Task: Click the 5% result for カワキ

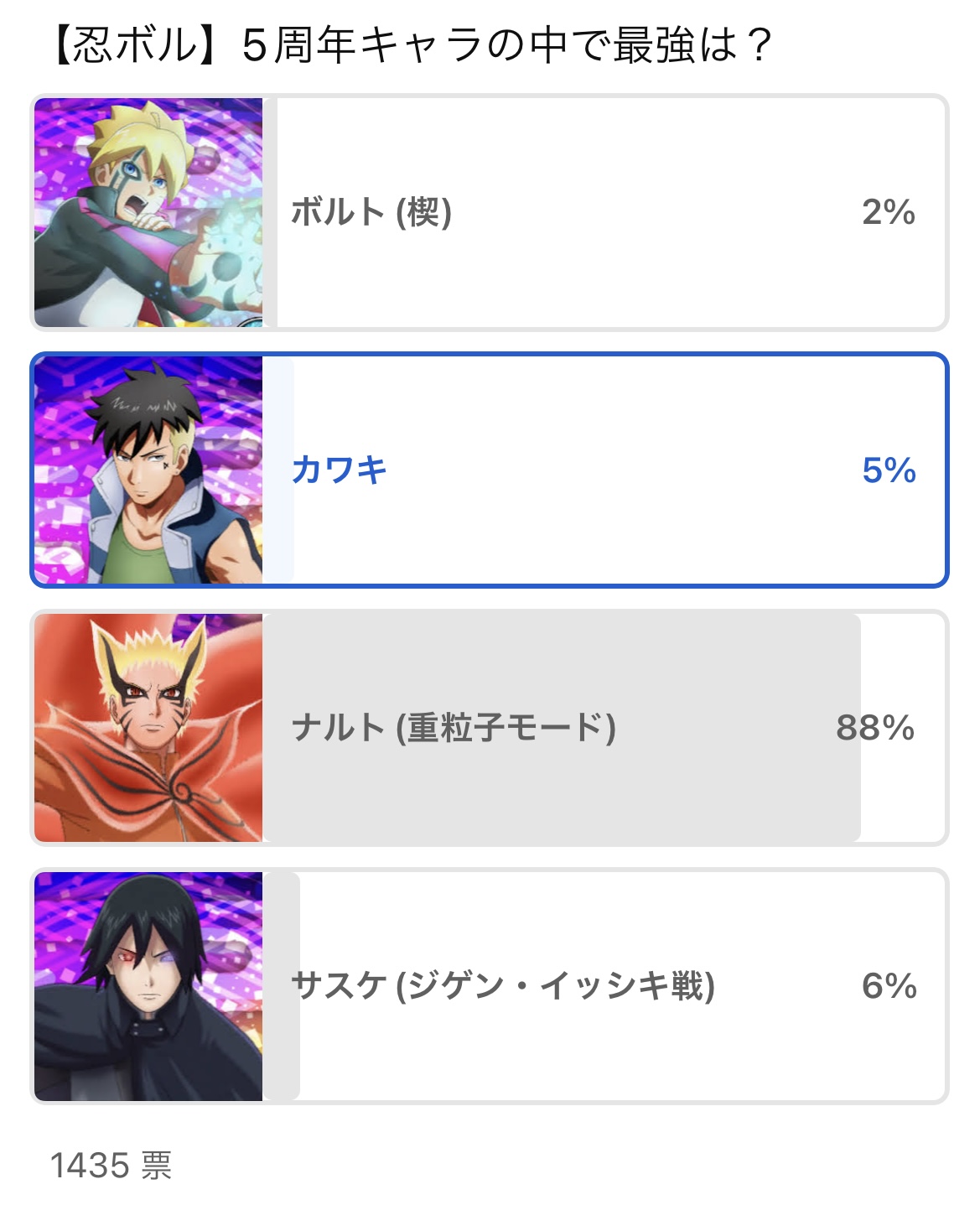Action: pyautogui.click(x=889, y=470)
